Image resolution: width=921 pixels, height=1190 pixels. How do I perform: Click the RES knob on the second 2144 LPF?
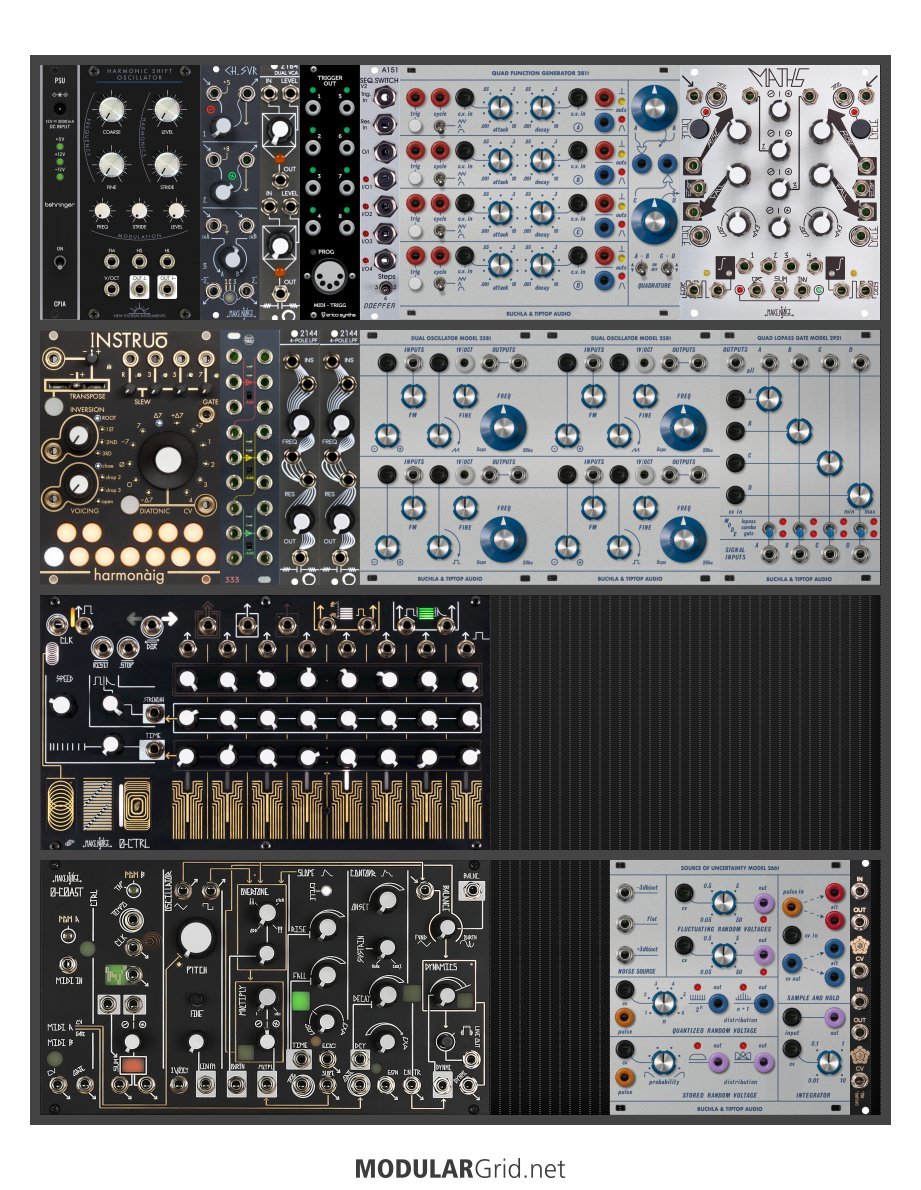click(340, 520)
